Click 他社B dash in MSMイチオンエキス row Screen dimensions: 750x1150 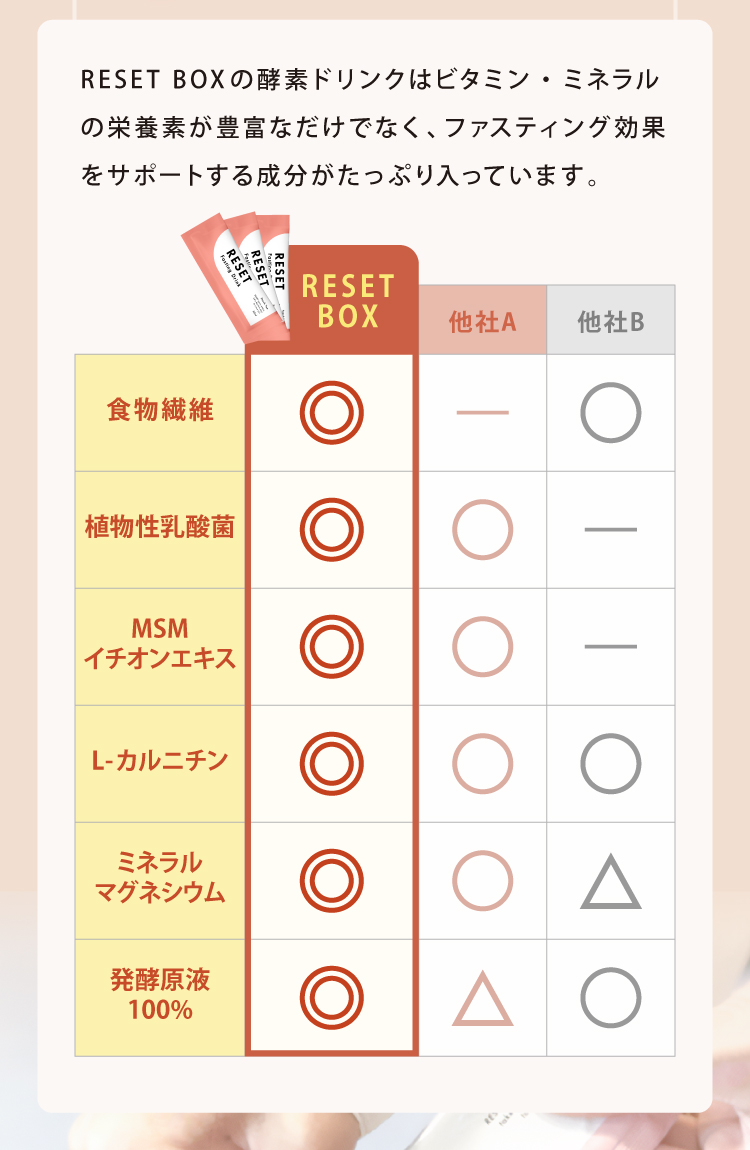tap(611, 646)
